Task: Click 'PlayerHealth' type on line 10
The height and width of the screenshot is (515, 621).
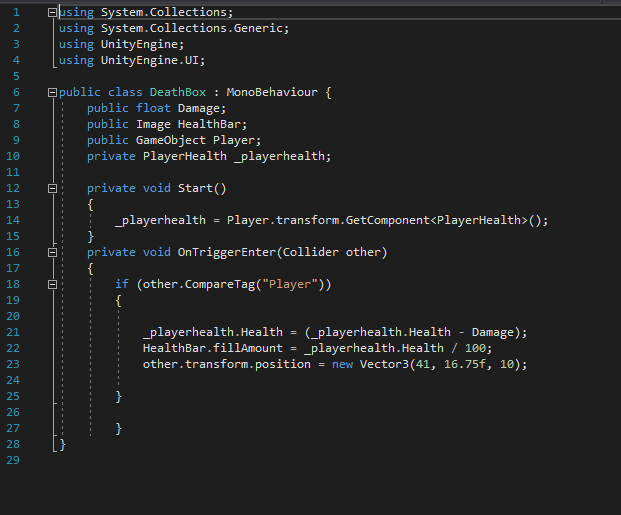Action: tap(185, 156)
